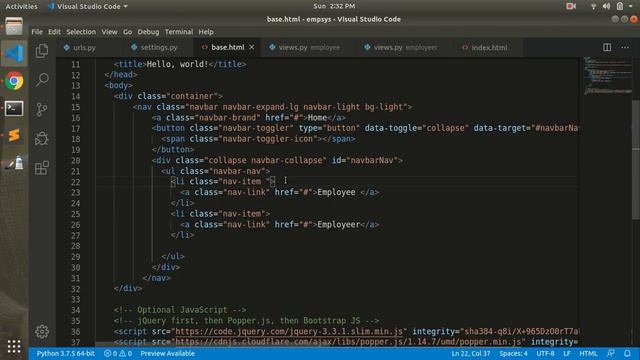Open the Explorer view in activity bar

pyautogui.click(x=42, y=51)
